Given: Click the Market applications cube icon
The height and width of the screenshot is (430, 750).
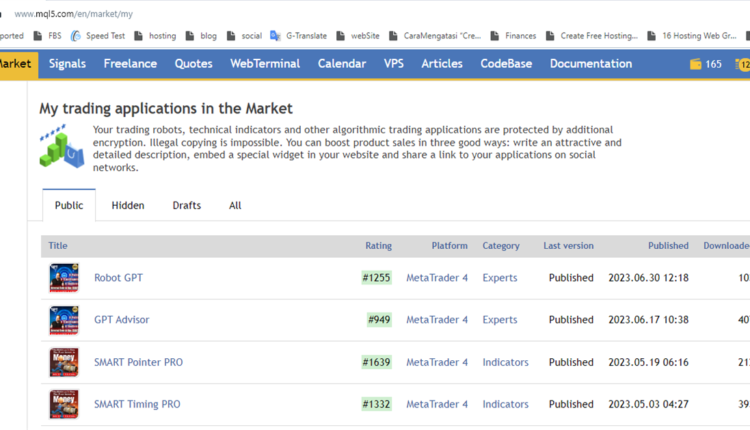Looking at the screenshot, I should [61, 146].
